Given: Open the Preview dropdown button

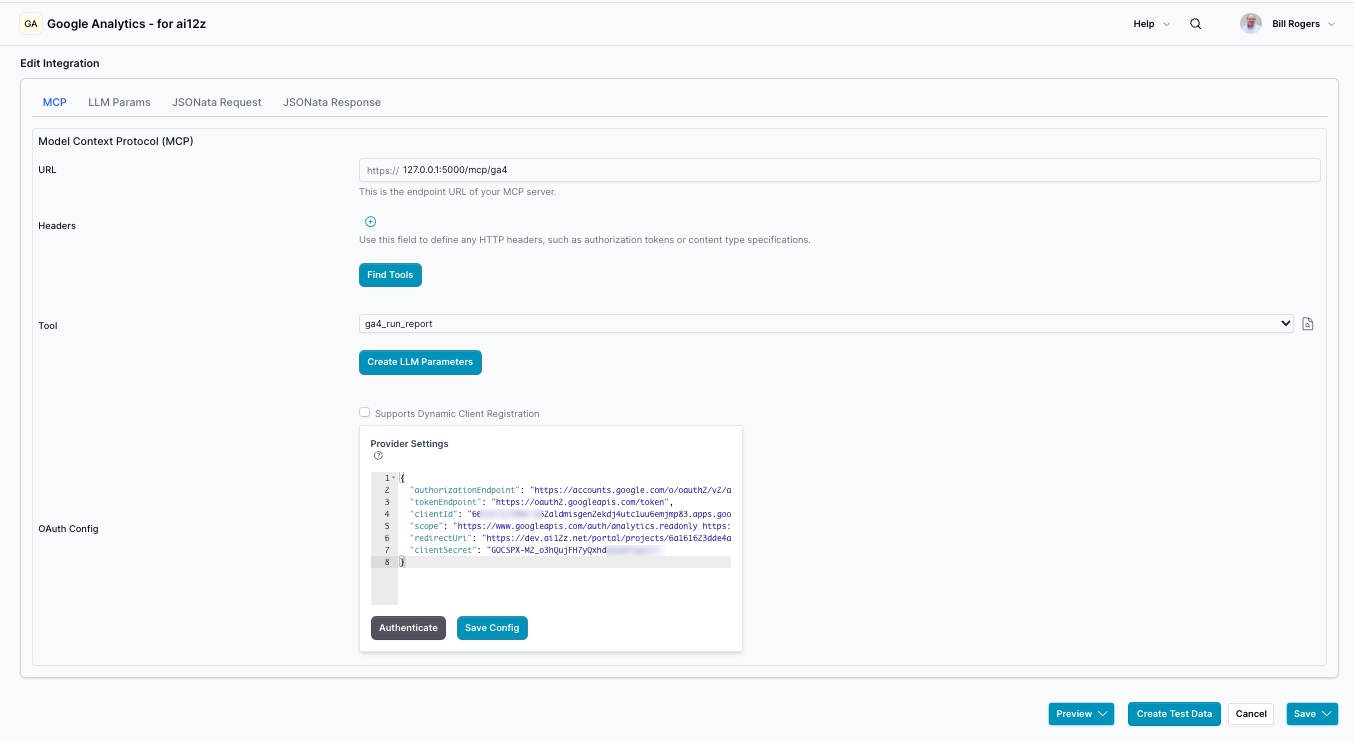Looking at the screenshot, I should 1081,714.
